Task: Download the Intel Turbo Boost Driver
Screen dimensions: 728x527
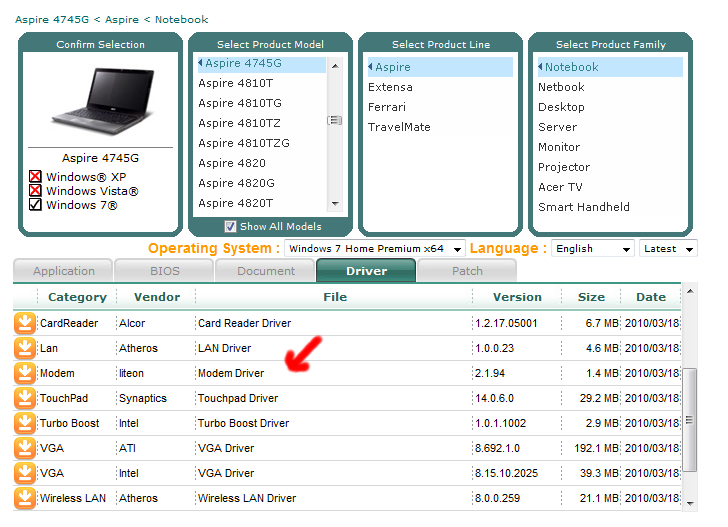Action: [25, 423]
